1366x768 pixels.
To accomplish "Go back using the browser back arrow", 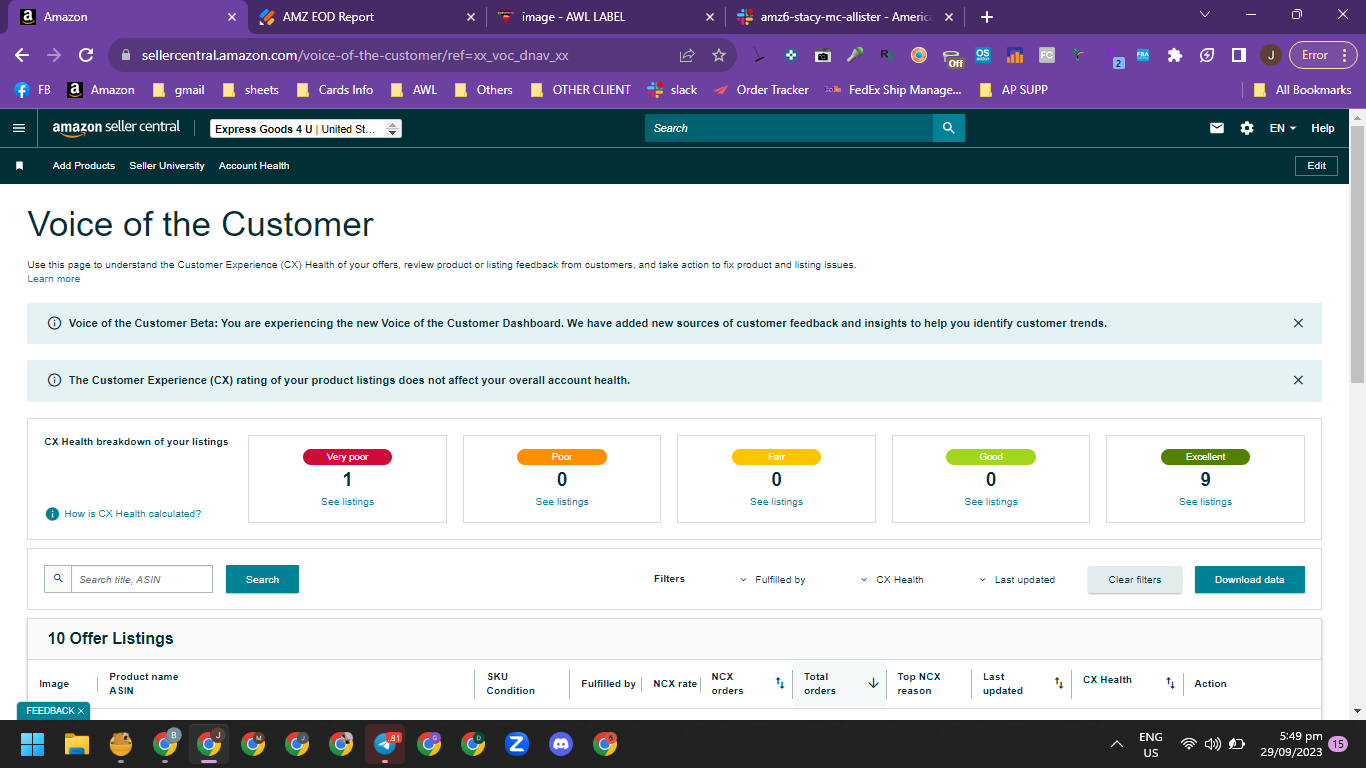I will (x=22, y=55).
